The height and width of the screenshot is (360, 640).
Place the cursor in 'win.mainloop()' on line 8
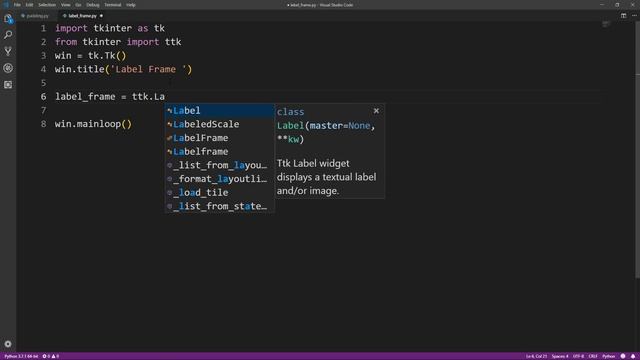click(x=93, y=124)
